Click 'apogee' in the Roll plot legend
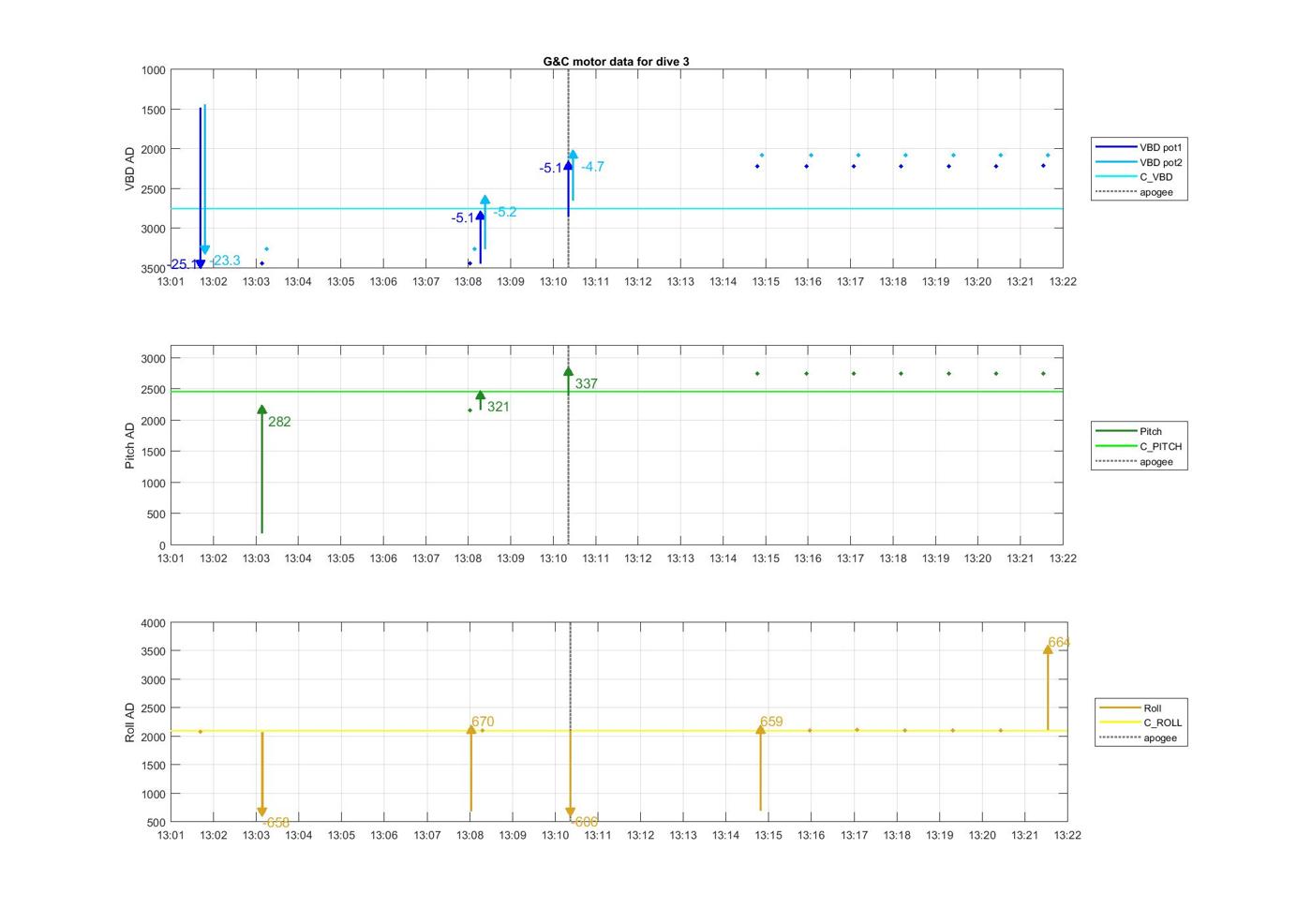Image resolution: width=1312 pixels, height=924 pixels. (x=1138, y=738)
